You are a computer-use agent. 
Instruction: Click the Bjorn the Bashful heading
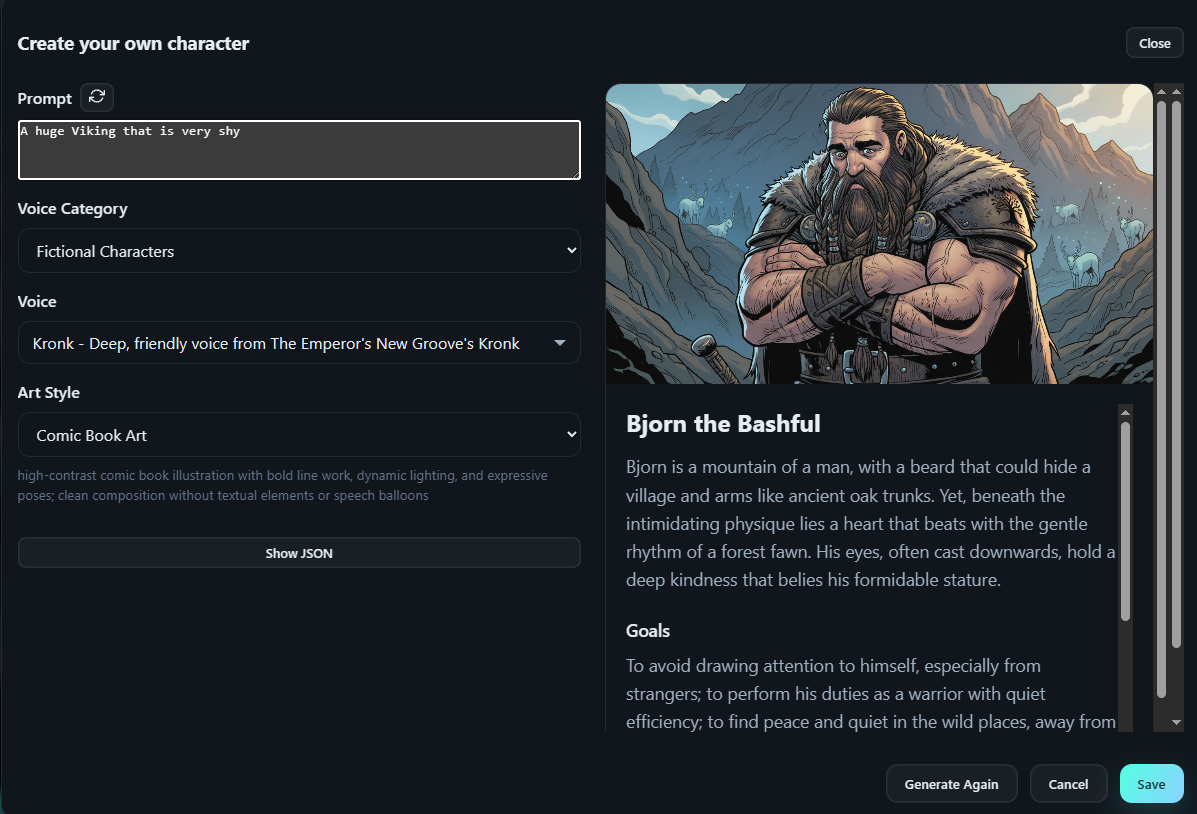pos(723,424)
